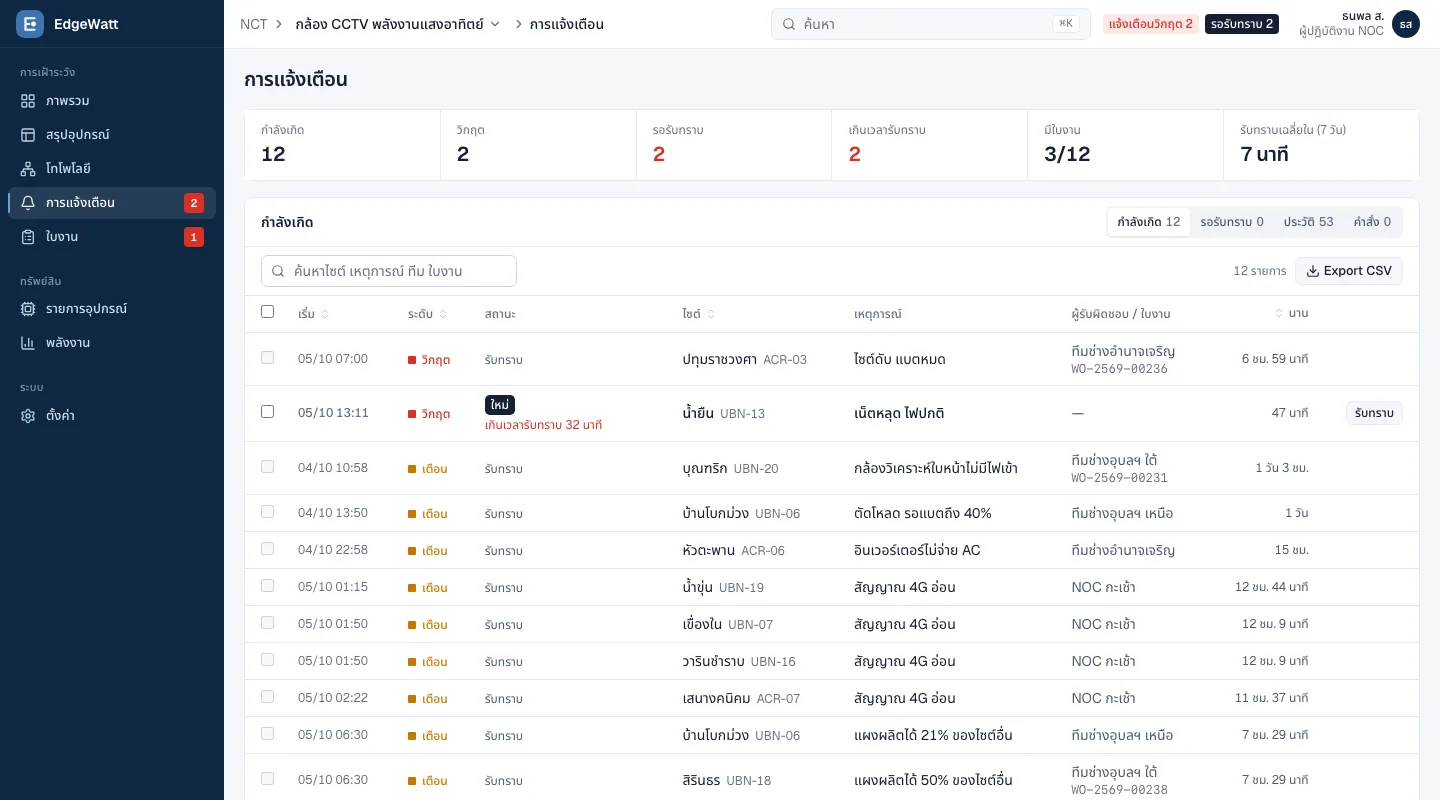Sort table by นาน duration column
This screenshot has height=800, width=1440.
pos(1292,314)
